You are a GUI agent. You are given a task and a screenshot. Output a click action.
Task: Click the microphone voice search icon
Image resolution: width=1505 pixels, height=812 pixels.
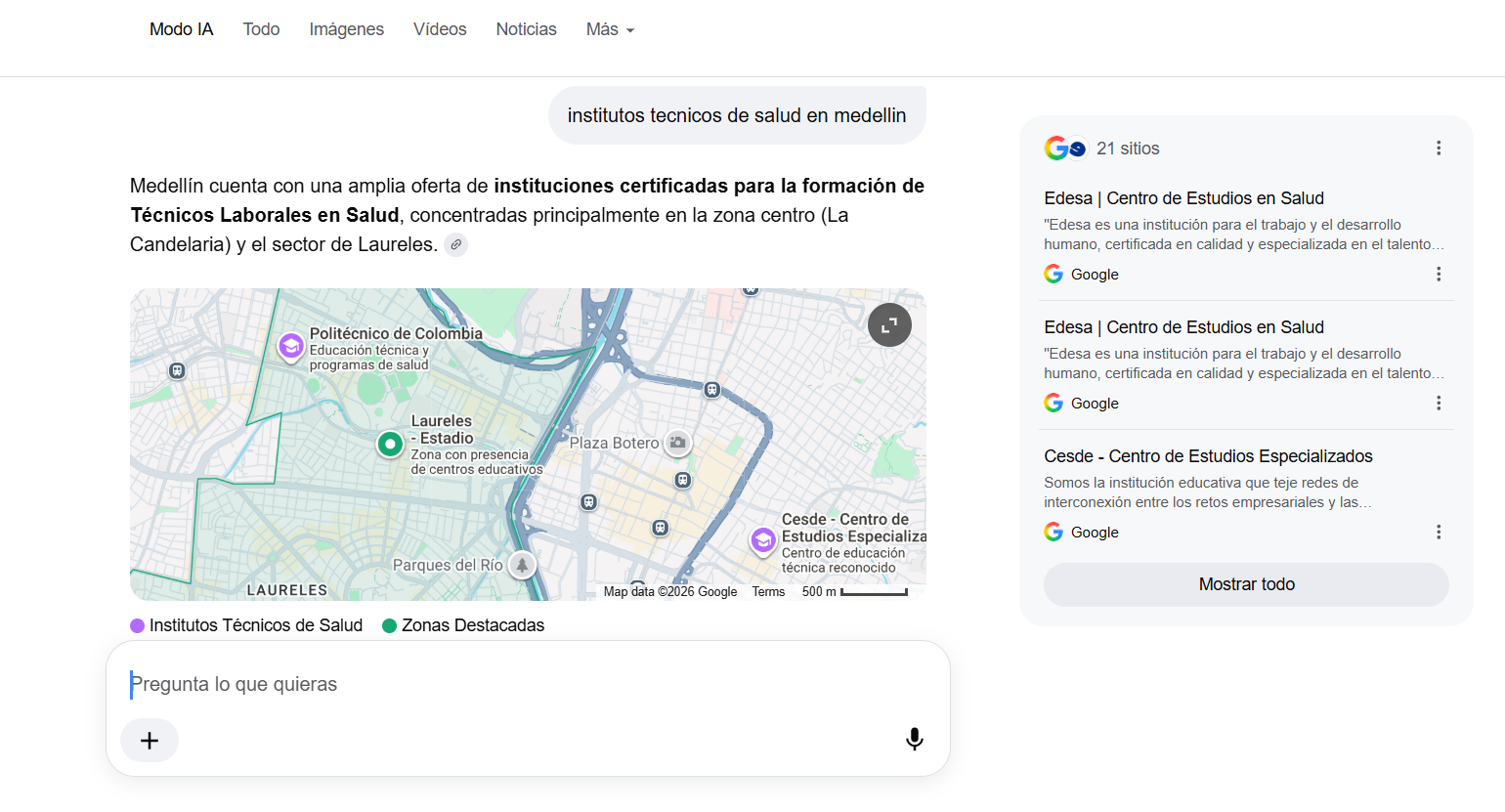915,740
